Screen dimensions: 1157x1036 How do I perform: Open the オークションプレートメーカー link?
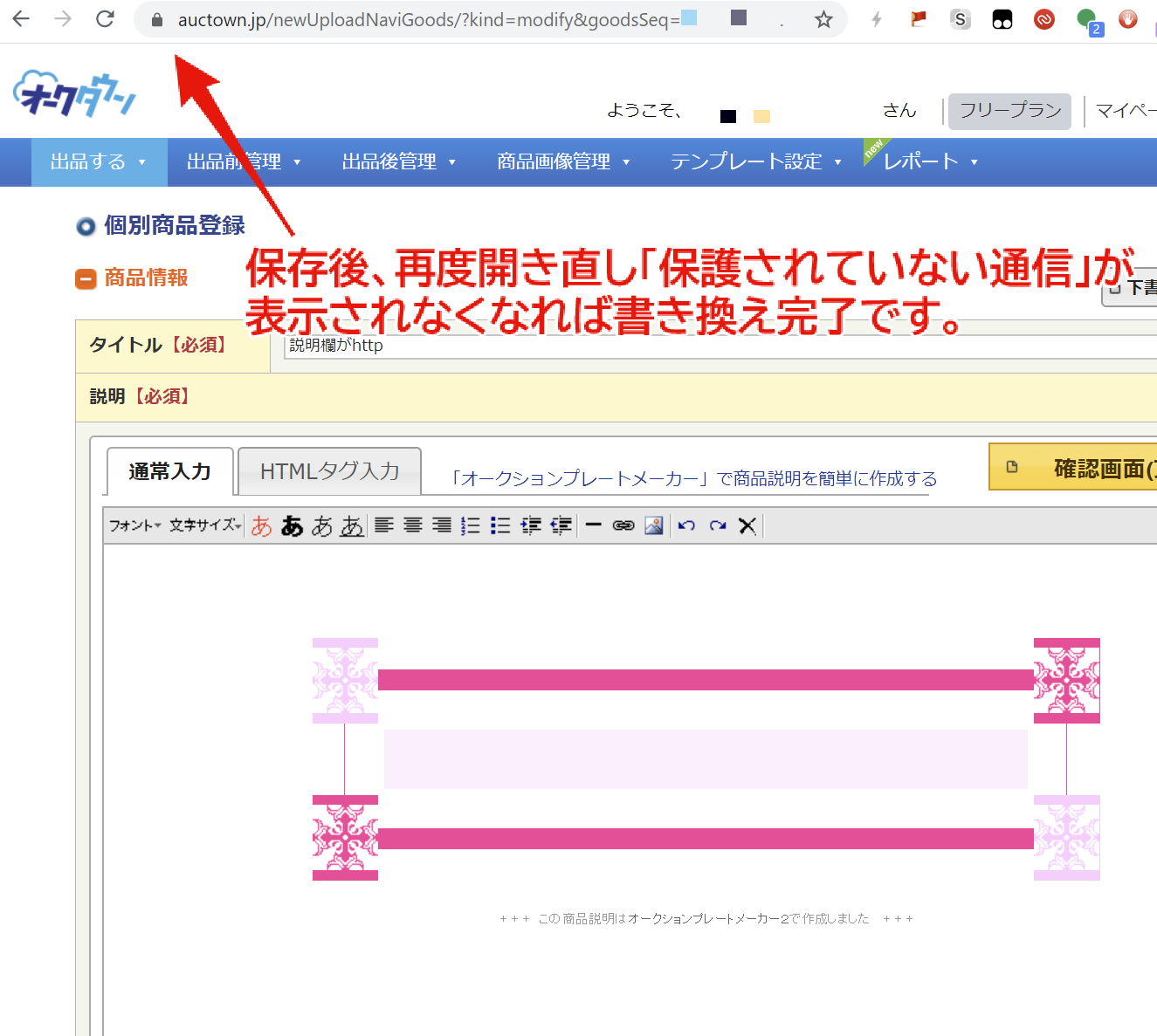(694, 479)
